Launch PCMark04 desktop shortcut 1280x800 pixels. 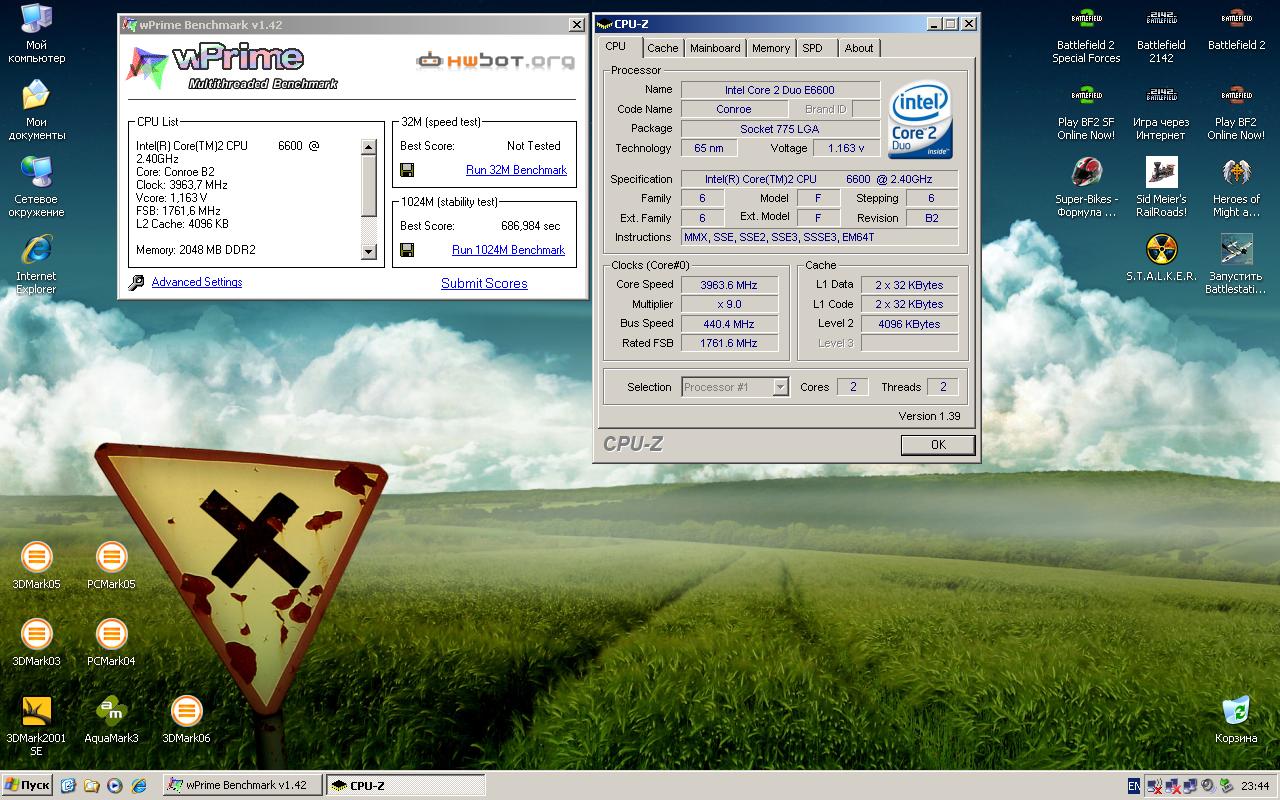(x=111, y=642)
